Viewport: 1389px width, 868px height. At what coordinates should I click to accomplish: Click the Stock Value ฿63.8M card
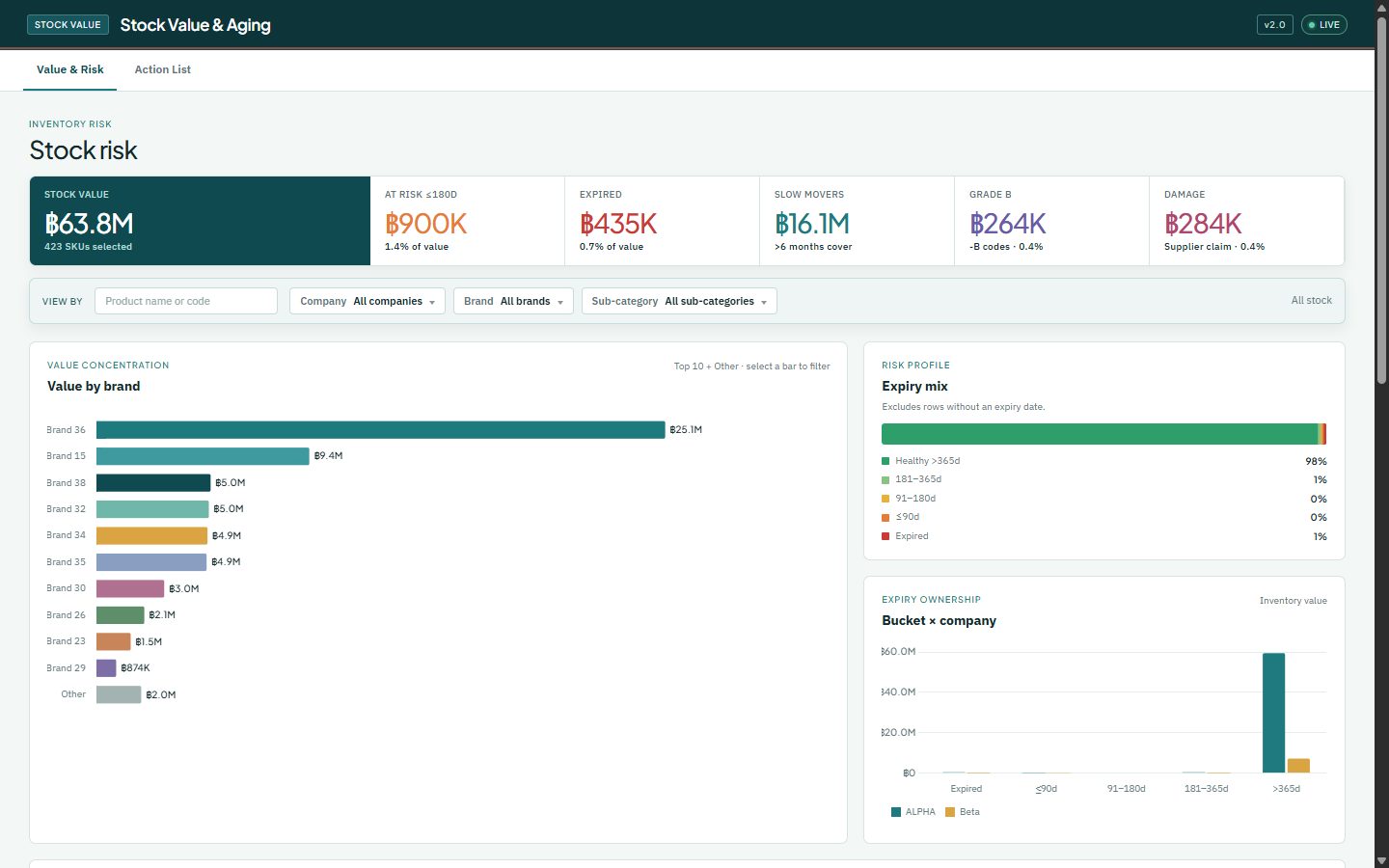[x=200, y=221]
